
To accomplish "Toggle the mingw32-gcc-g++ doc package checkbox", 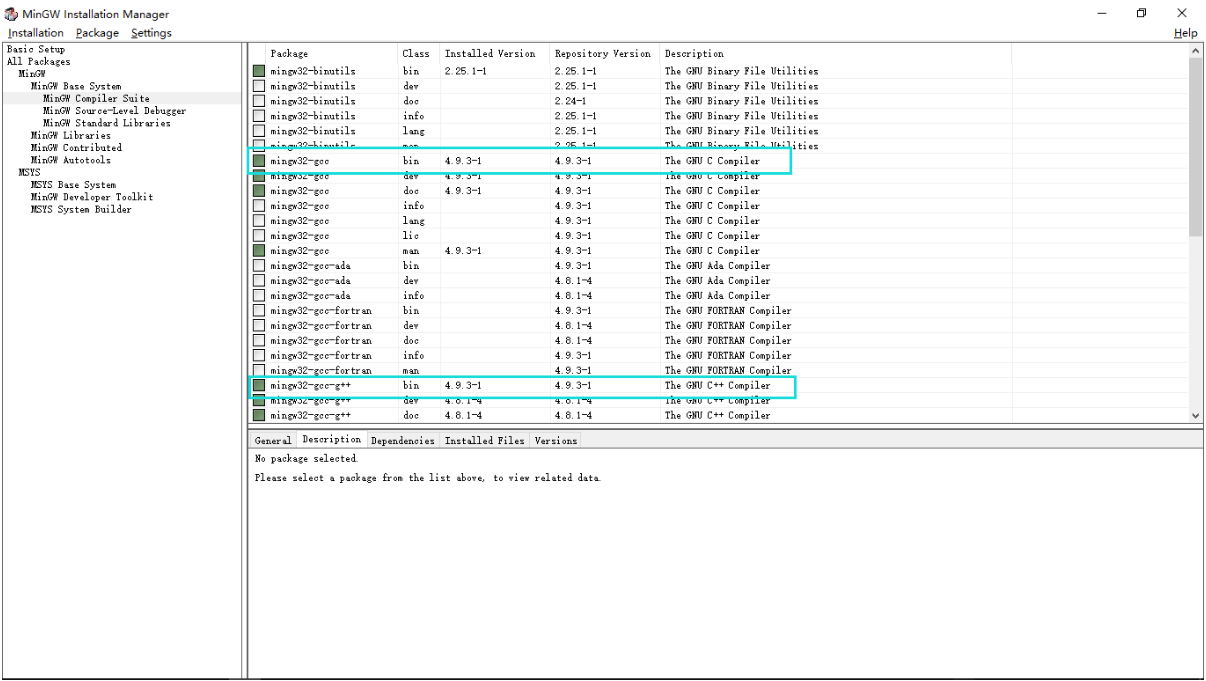I will (259, 416).
